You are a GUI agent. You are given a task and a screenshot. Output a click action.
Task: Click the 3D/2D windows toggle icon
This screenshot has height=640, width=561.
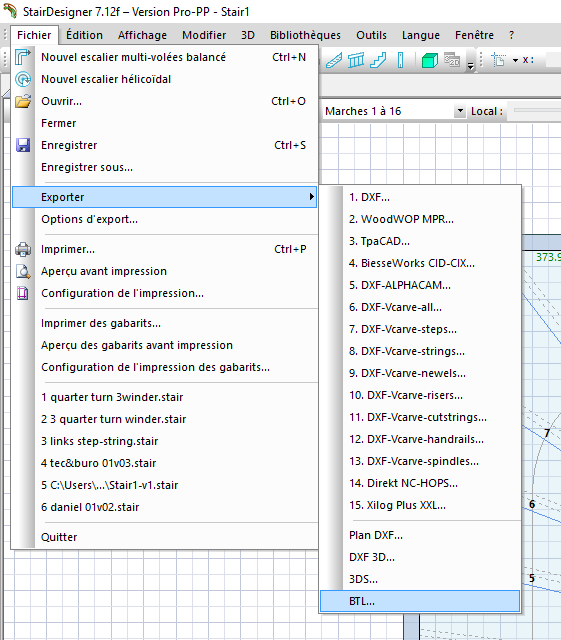(x=452, y=60)
